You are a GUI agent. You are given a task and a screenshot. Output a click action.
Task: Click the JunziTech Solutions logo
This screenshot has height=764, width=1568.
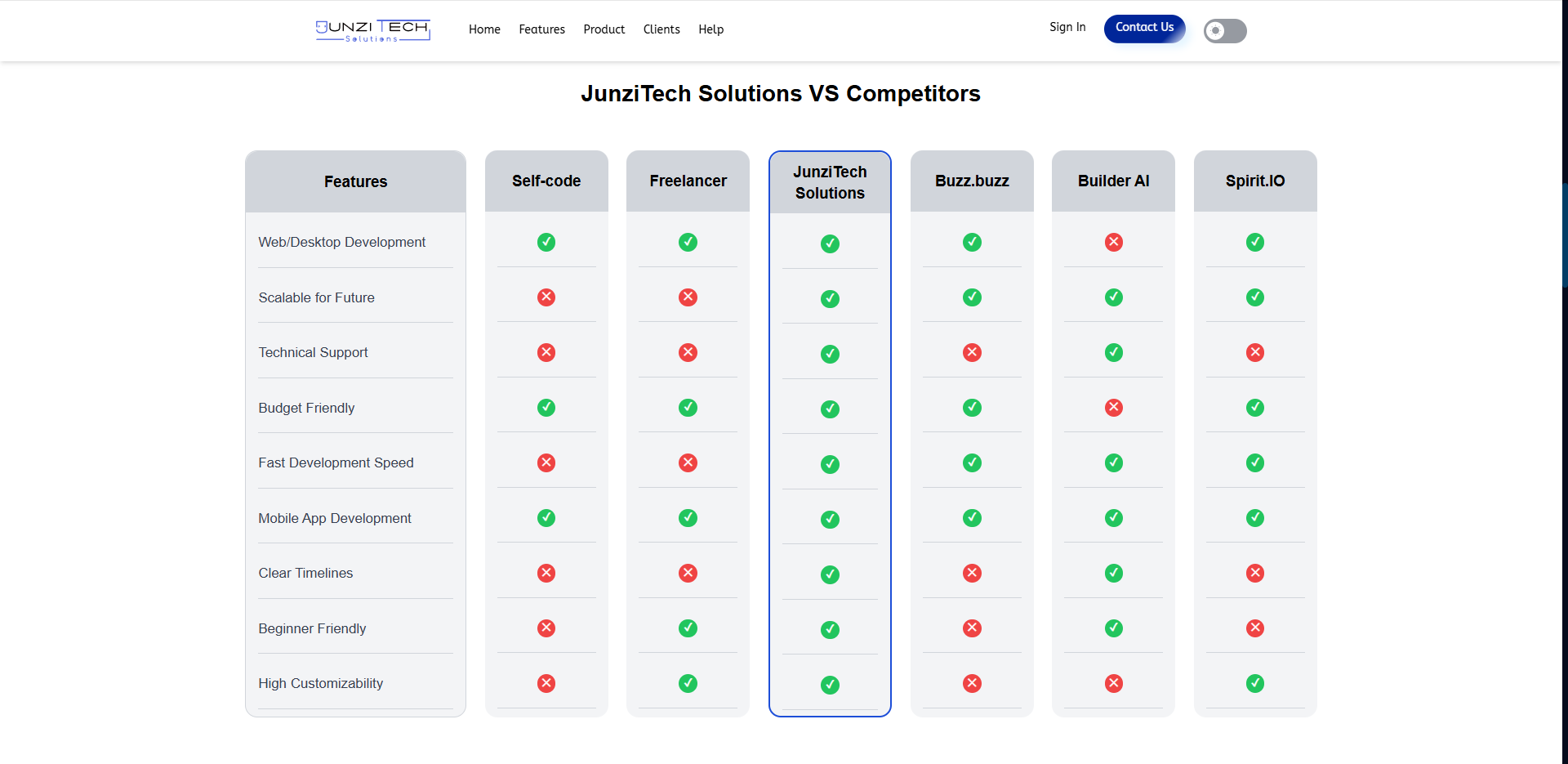point(372,30)
